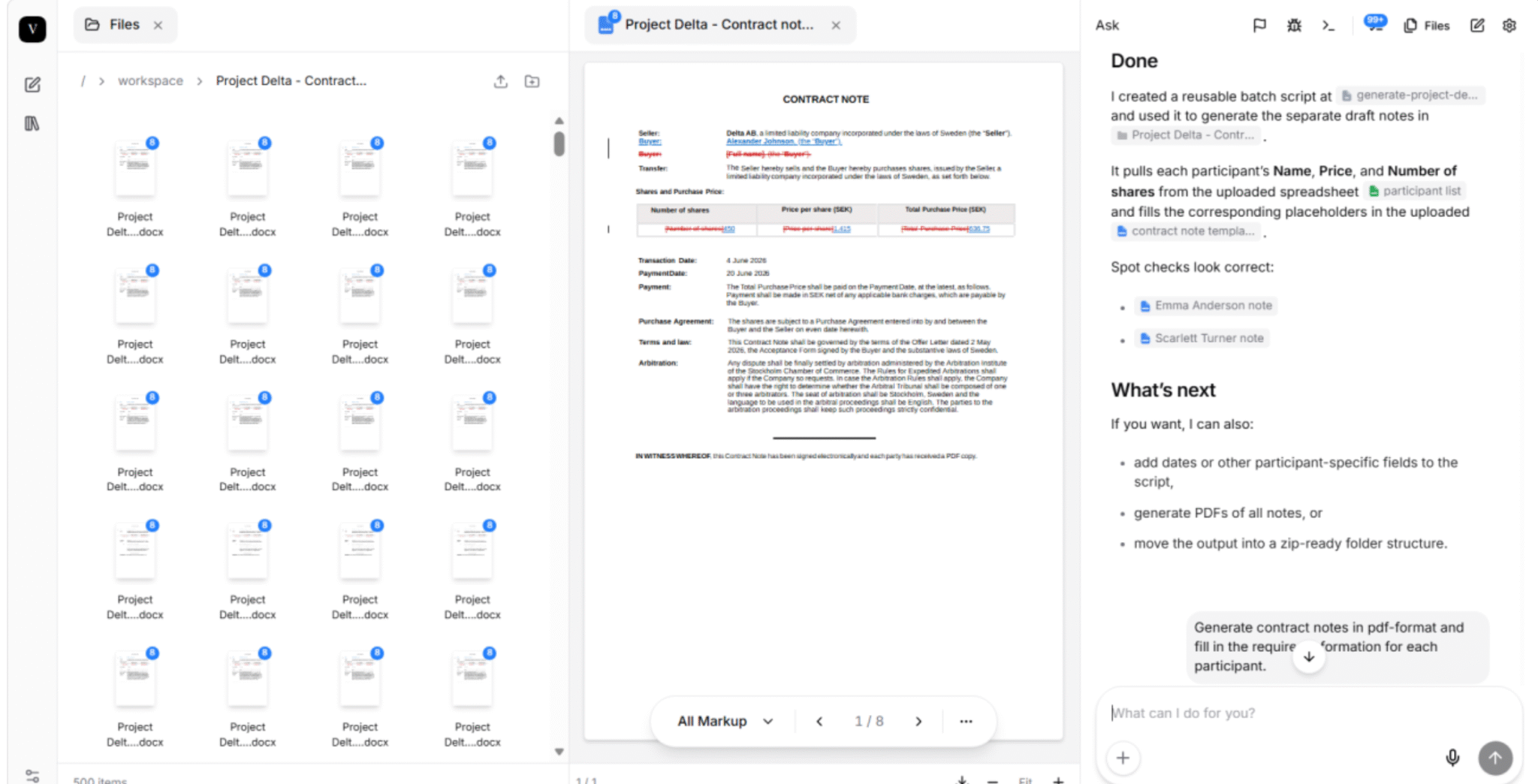Click the new chat compose icon in sidebar
Screen dimensions: 1538x784
click(32, 85)
